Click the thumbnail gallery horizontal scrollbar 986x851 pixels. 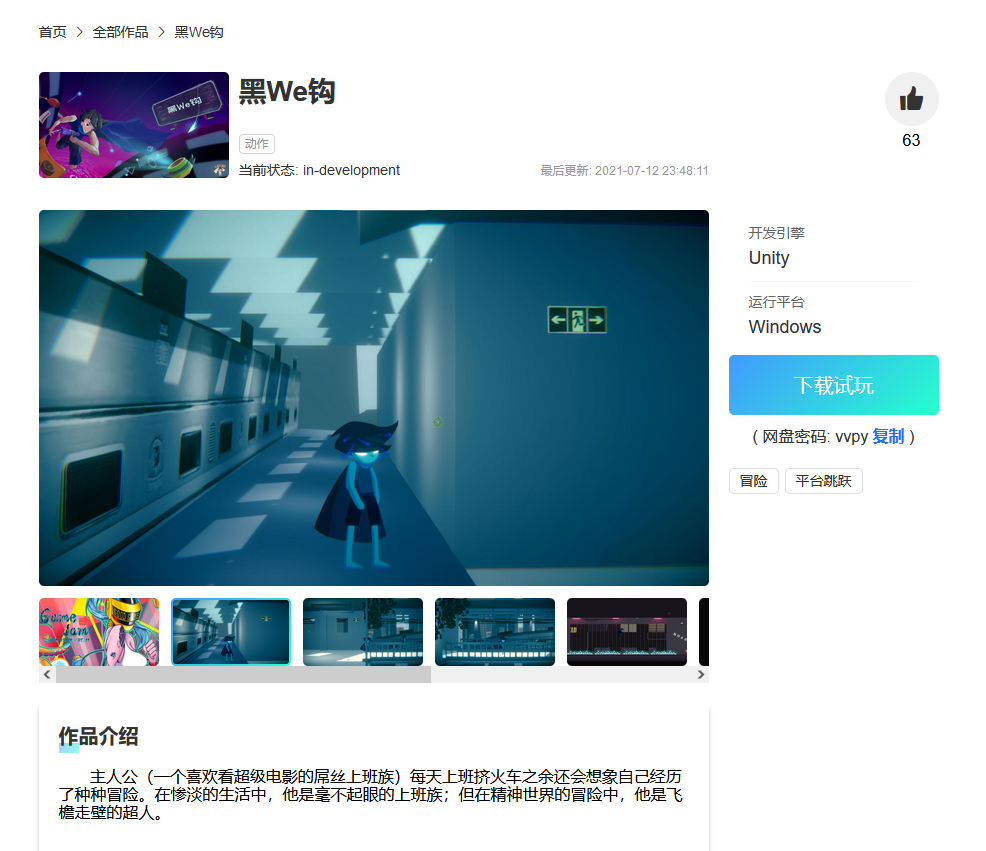point(243,674)
